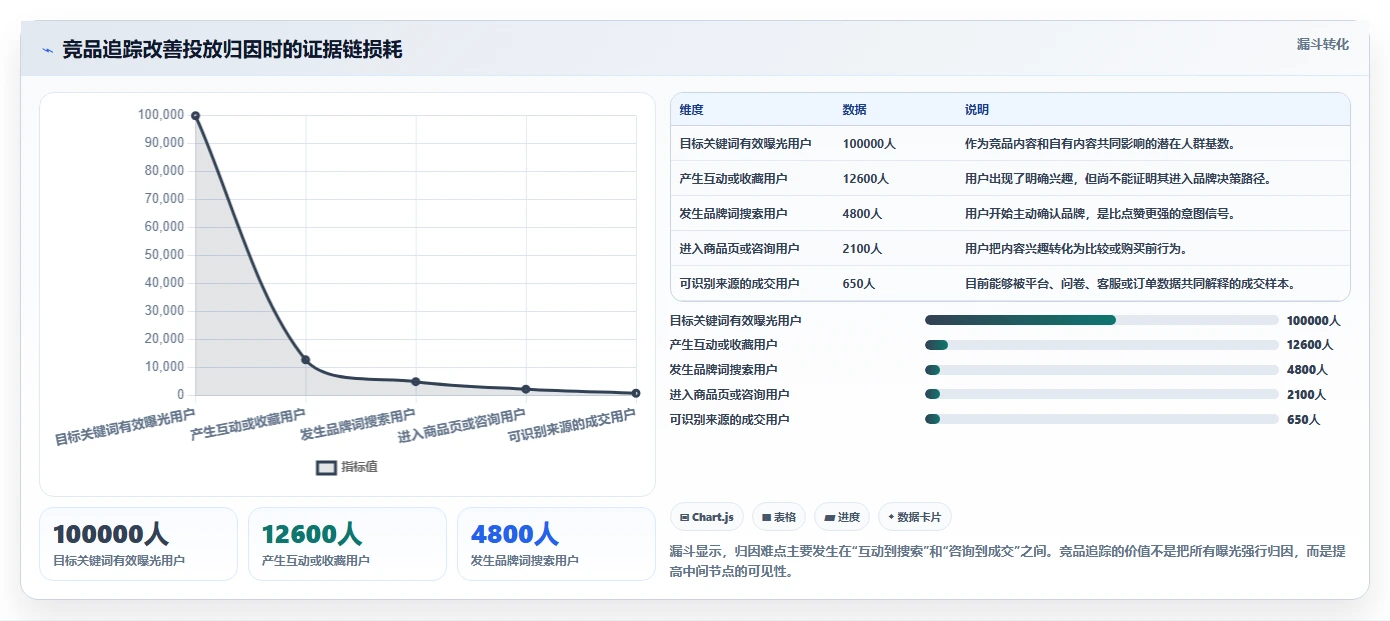Click the page title 竞品追踪改善投放归因时的证据链损耗
The height and width of the screenshot is (621, 1390).
click(x=232, y=49)
